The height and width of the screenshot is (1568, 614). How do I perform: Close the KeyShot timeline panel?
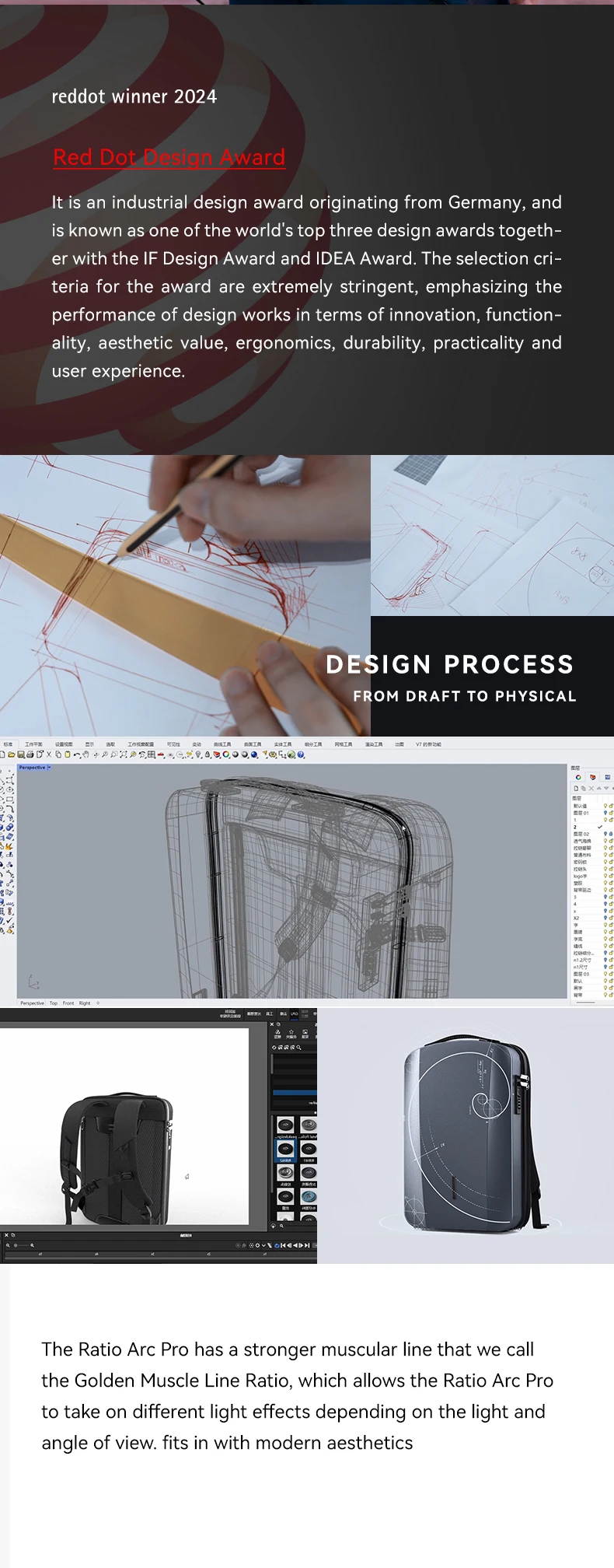pos(5,1234)
